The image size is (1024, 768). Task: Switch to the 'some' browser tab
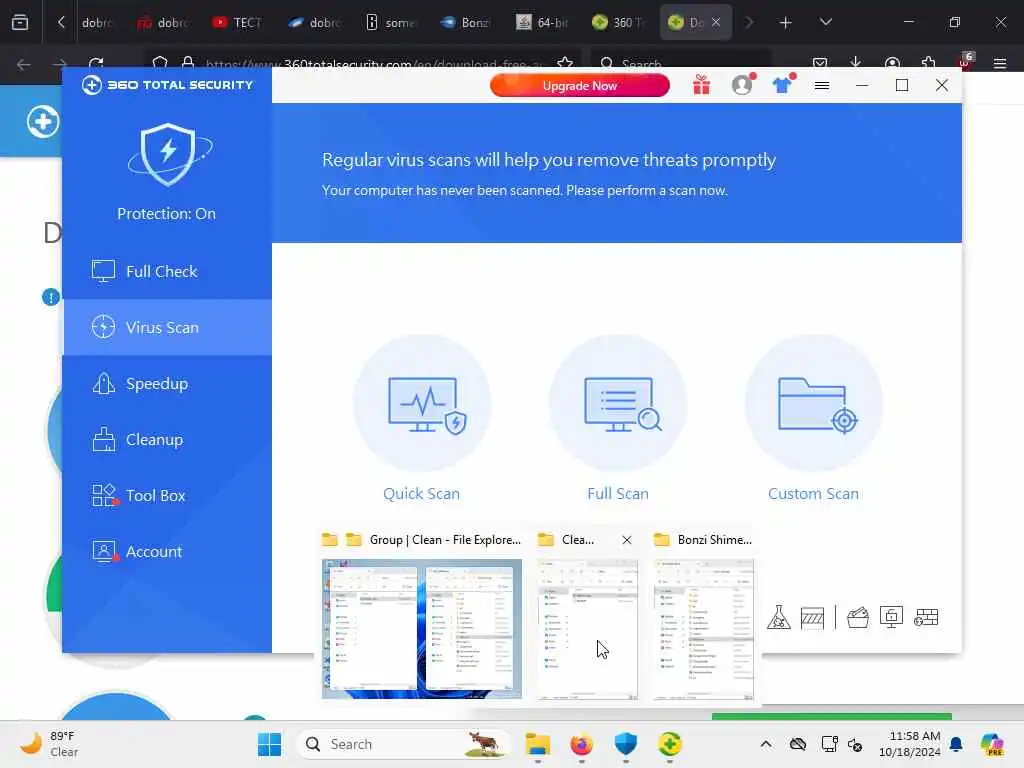(390, 22)
